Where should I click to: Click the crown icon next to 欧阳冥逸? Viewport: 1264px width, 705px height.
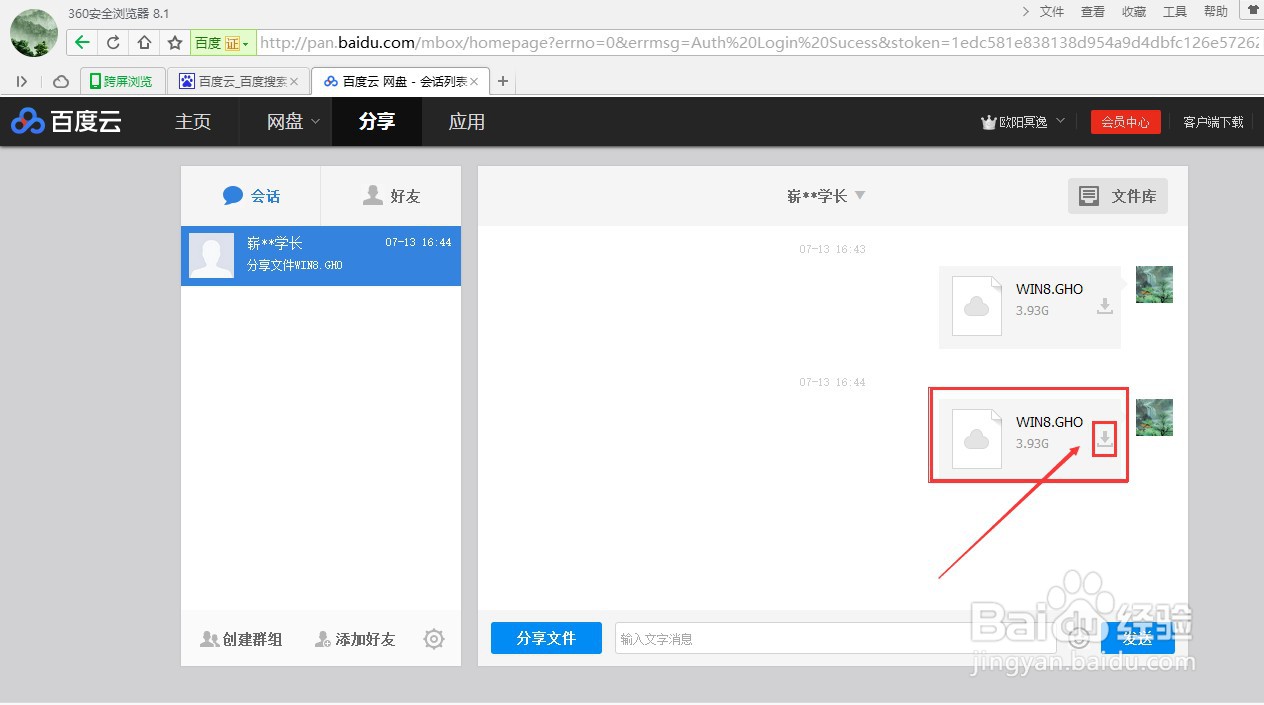click(x=988, y=122)
